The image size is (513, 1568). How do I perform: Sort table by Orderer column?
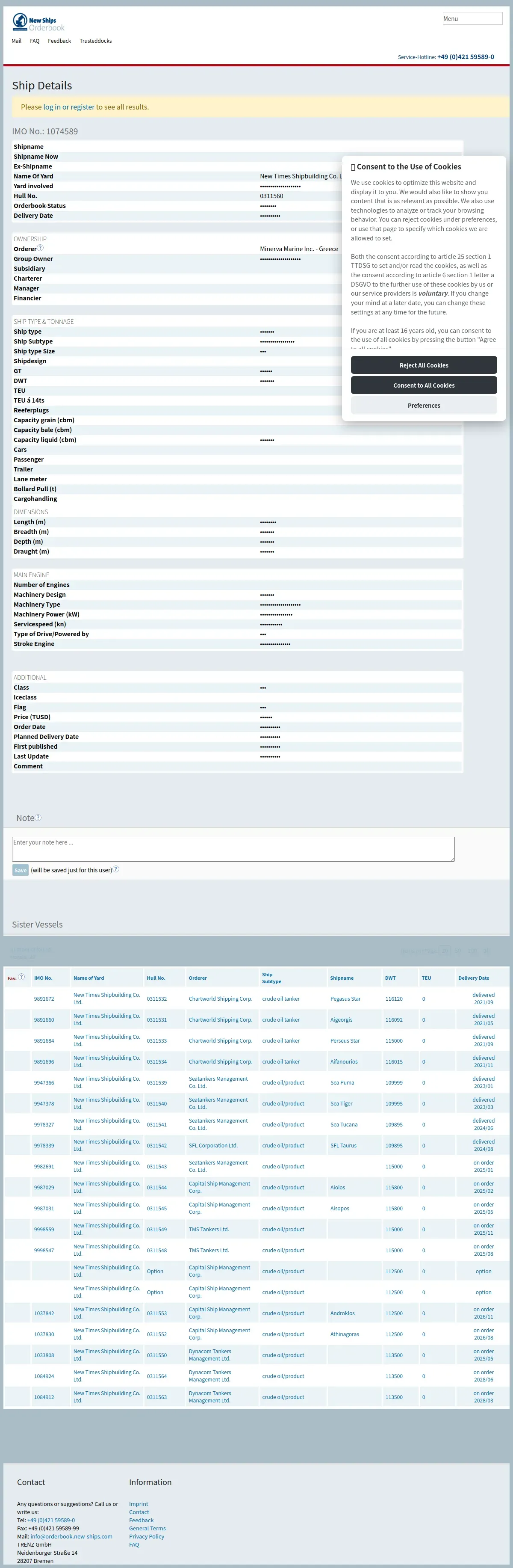click(198, 978)
